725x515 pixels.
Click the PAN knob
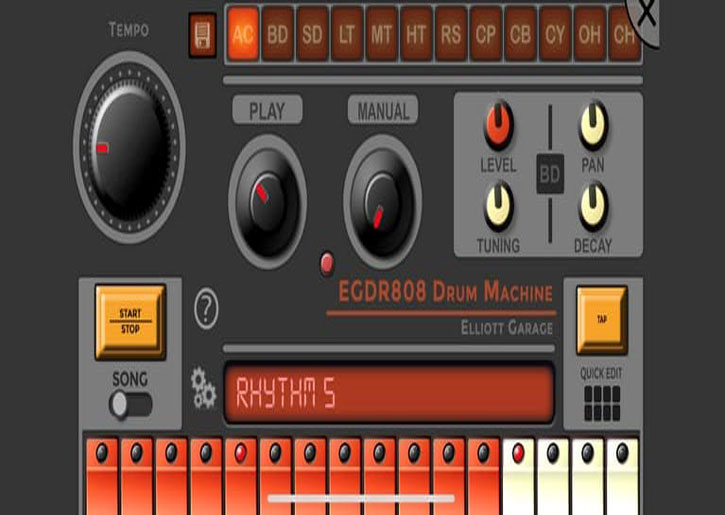click(593, 124)
